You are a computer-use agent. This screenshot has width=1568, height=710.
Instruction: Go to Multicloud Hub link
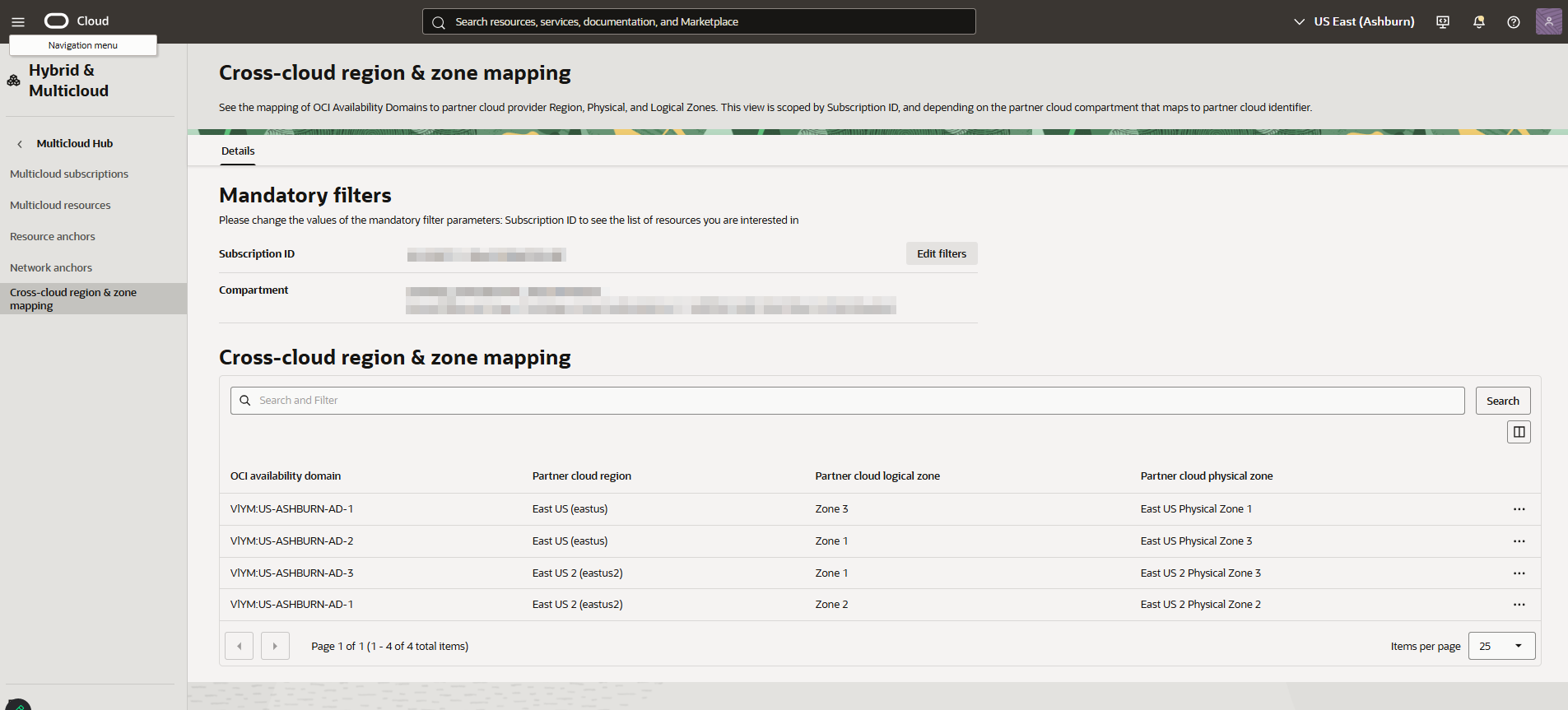[75, 144]
